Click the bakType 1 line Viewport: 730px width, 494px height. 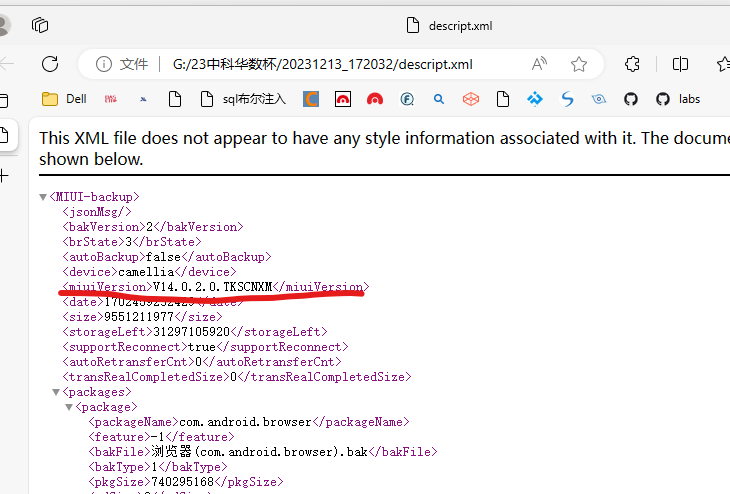tap(157, 467)
